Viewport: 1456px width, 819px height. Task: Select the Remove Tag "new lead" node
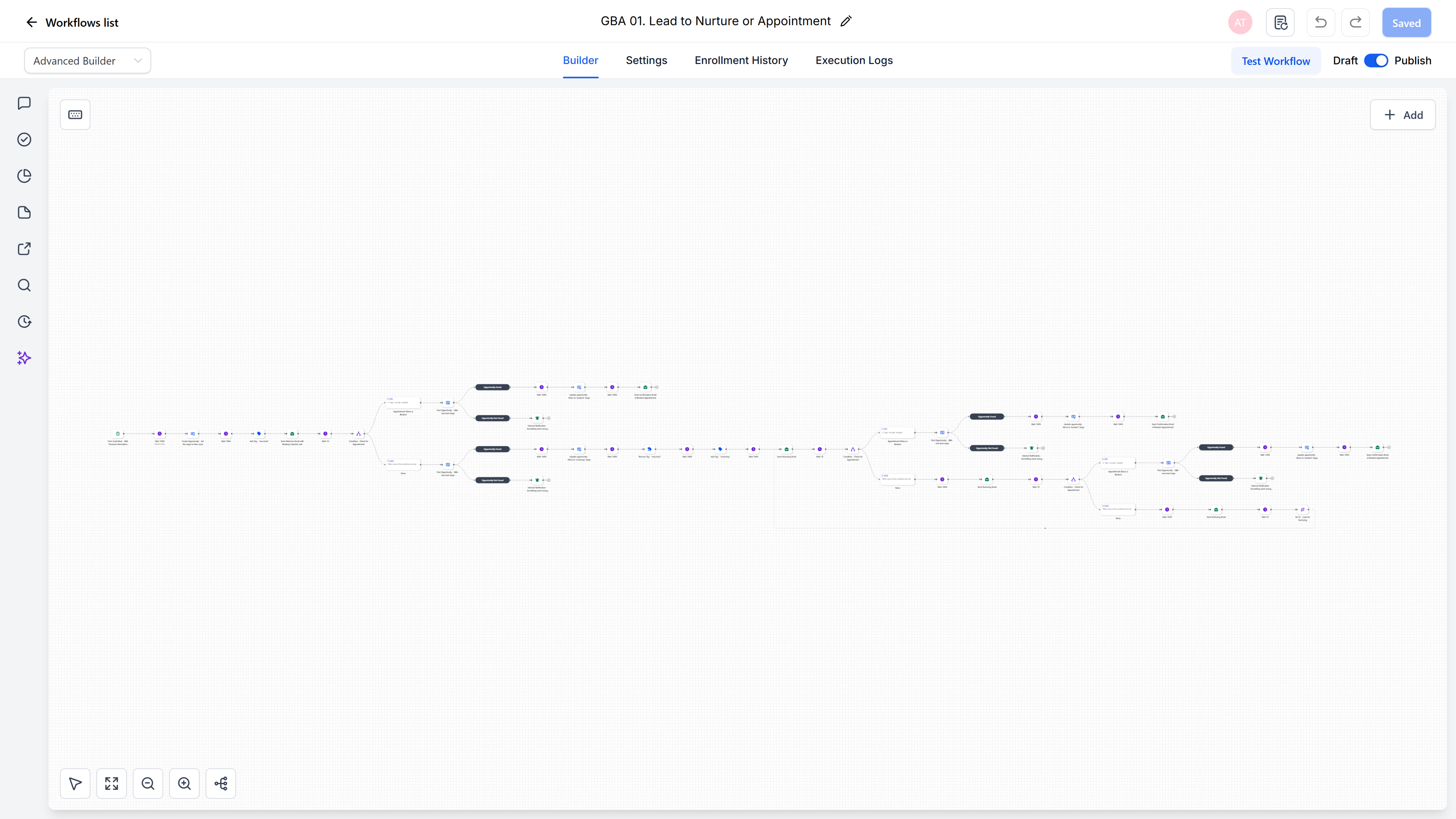point(650,449)
